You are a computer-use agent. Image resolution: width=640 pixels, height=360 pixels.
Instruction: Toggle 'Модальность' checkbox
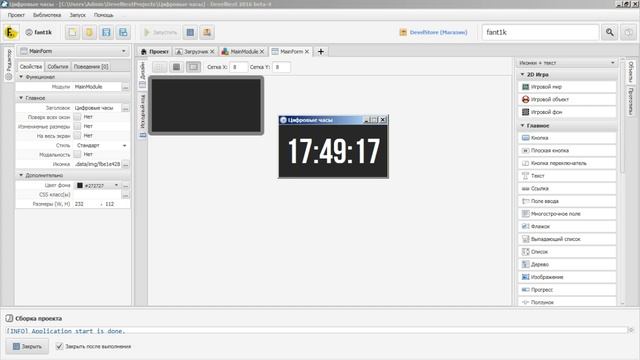(x=77, y=154)
